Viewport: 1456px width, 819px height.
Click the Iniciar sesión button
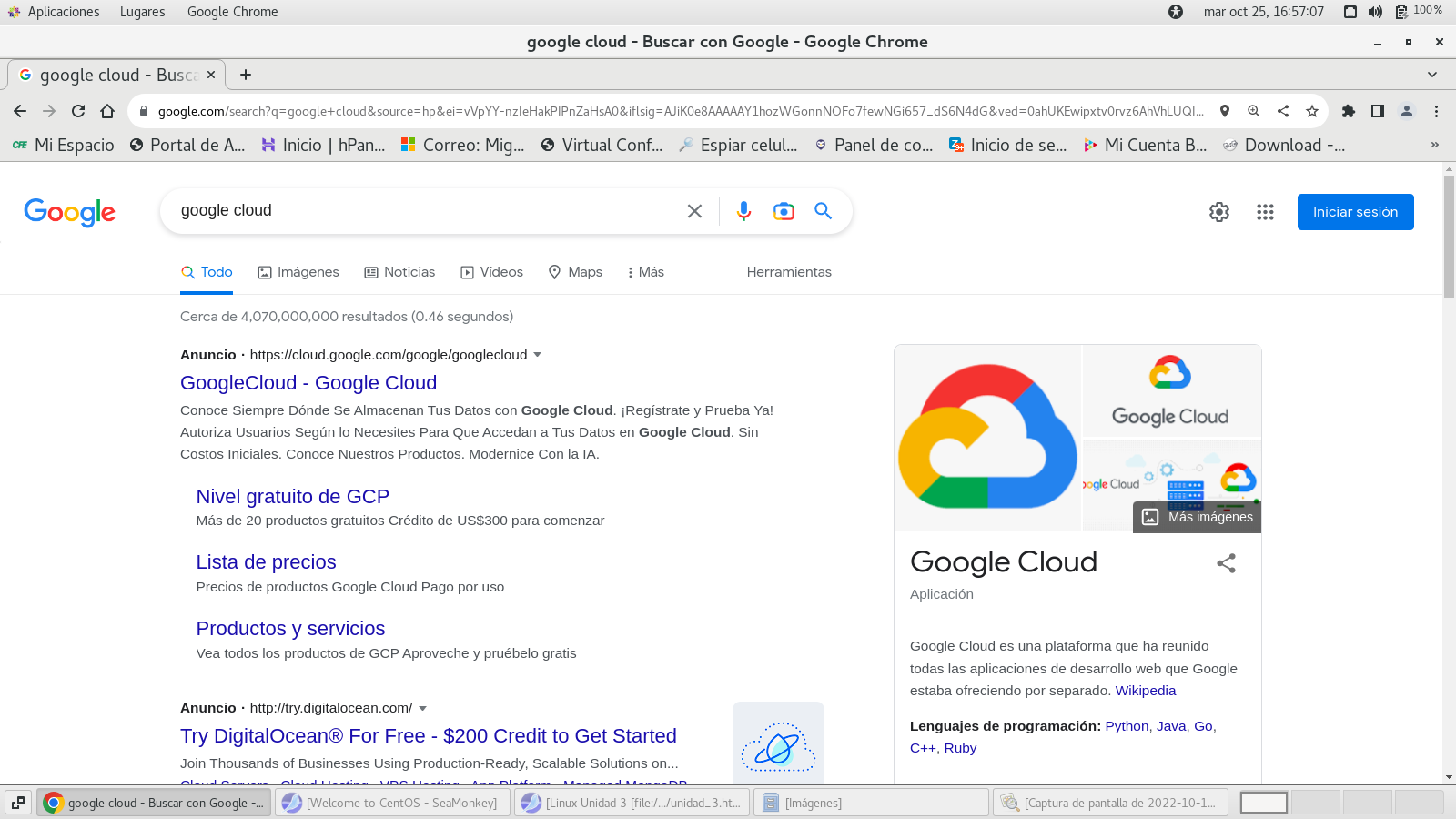click(1355, 212)
